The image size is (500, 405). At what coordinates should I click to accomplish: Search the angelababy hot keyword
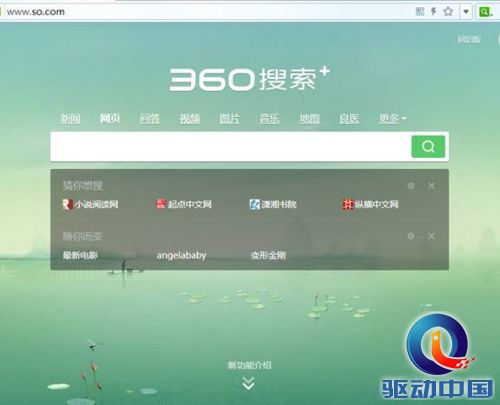[x=181, y=256]
